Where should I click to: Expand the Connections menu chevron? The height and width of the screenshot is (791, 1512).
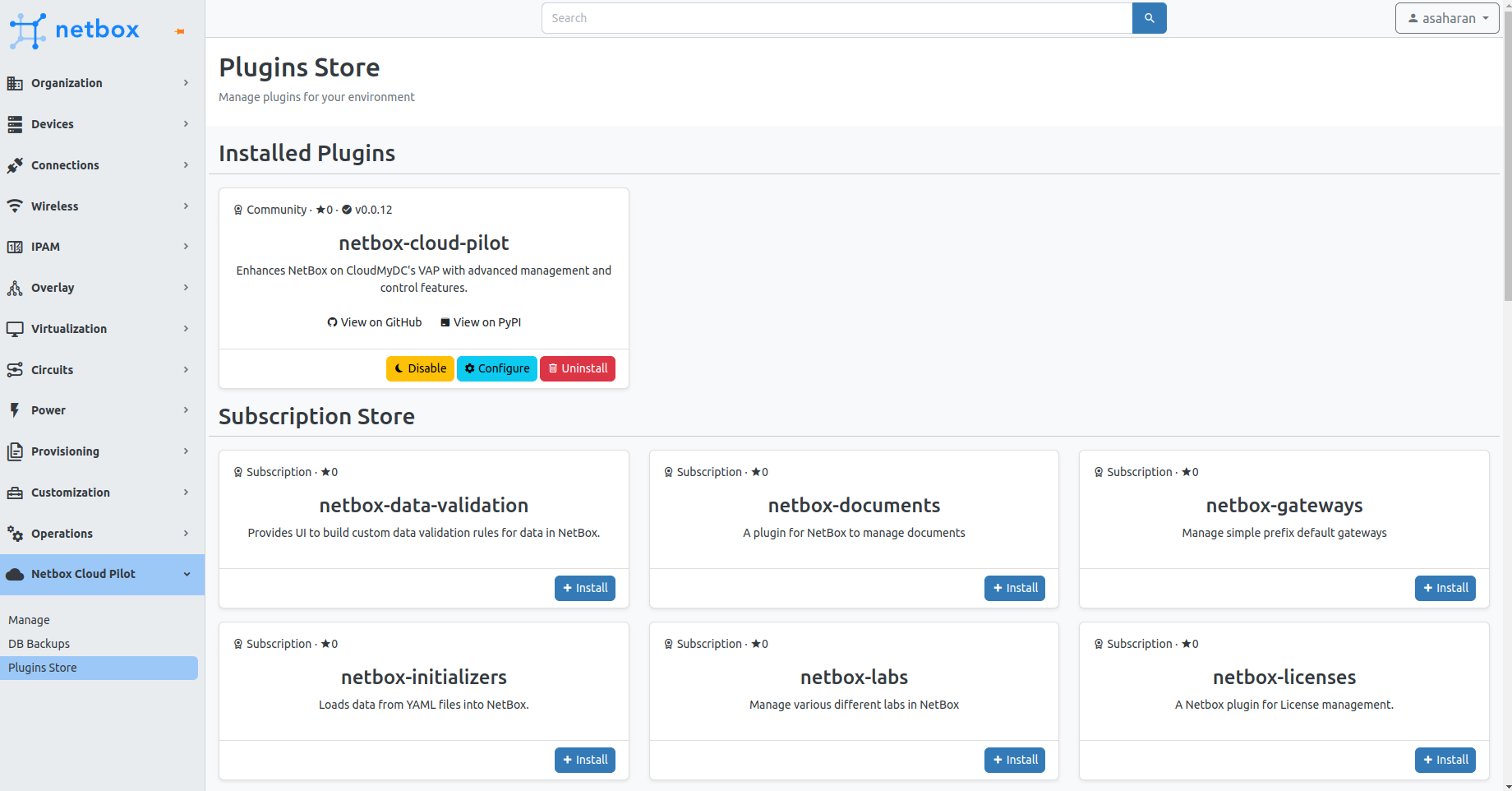(187, 165)
